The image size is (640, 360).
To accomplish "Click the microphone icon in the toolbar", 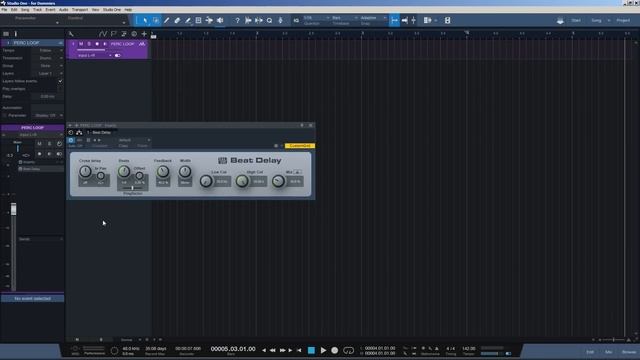I will click(280, 20).
